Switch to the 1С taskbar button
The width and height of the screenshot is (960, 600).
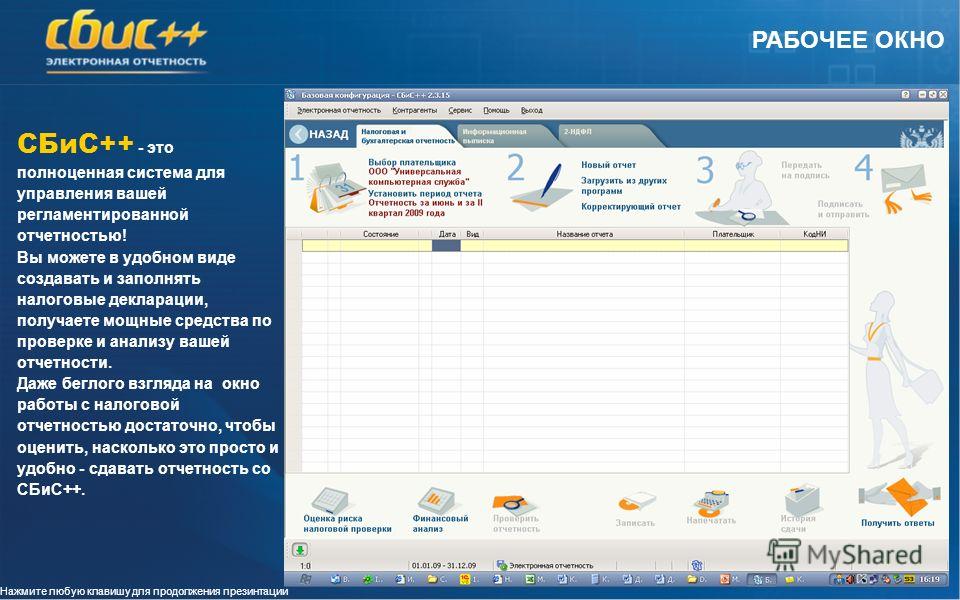[469, 579]
